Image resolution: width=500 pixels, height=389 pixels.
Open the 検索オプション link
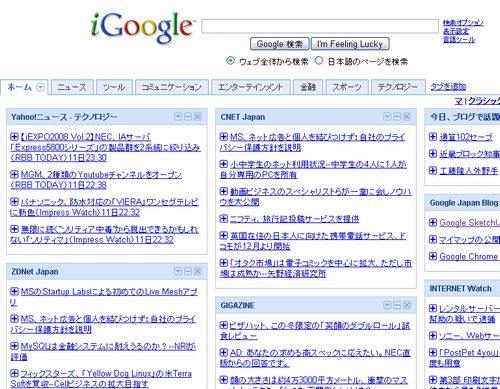(x=463, y=23)
